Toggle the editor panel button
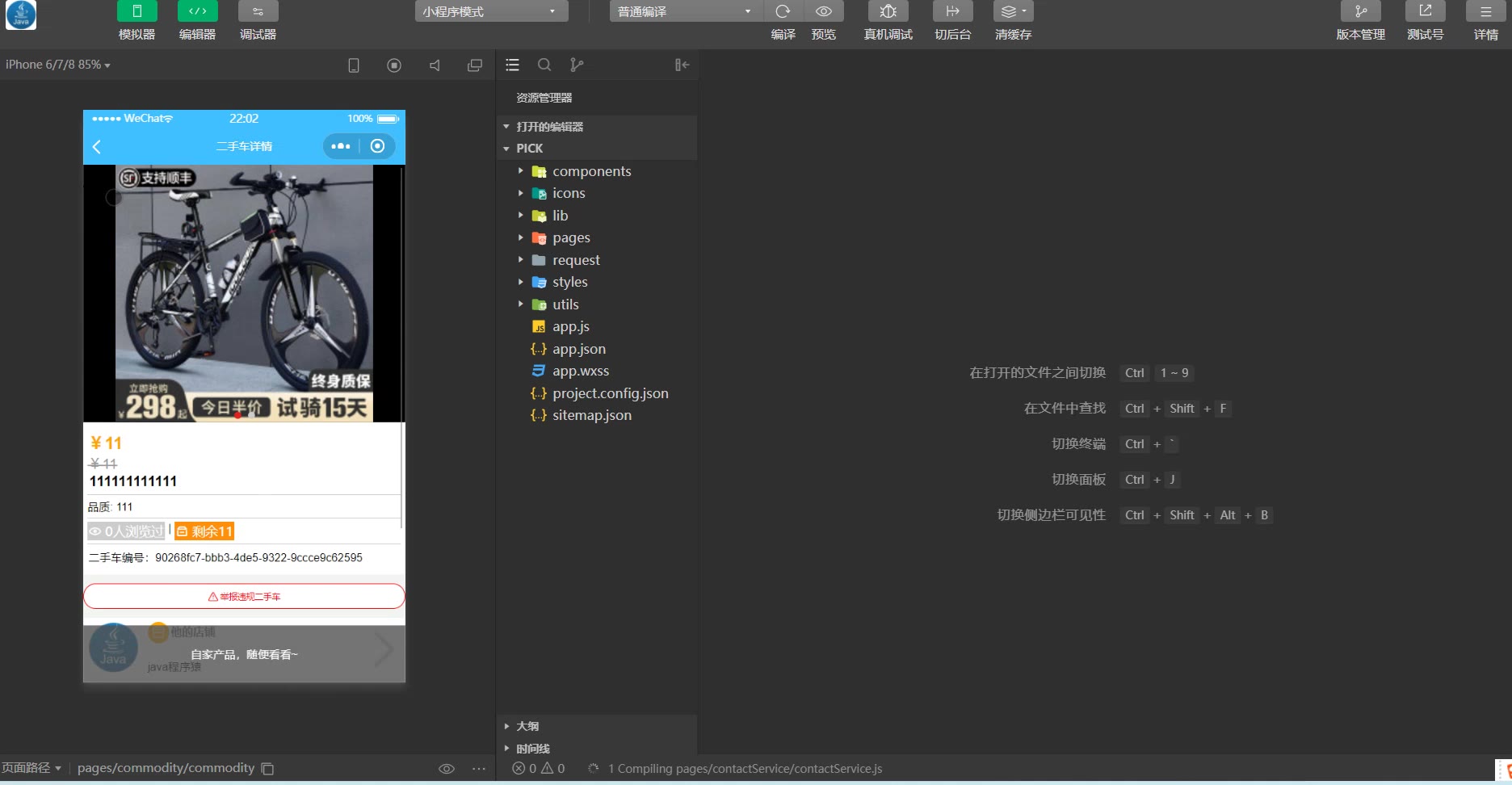This screenshot has width=1512, height=785. coord(197,11)
